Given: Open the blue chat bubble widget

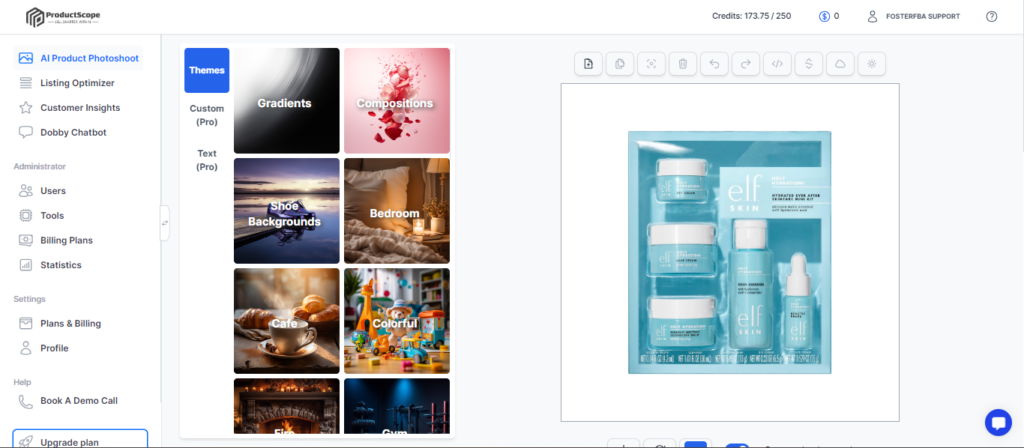Looking at the screenshot, I should pyautogui.click(x=998, y=423).
